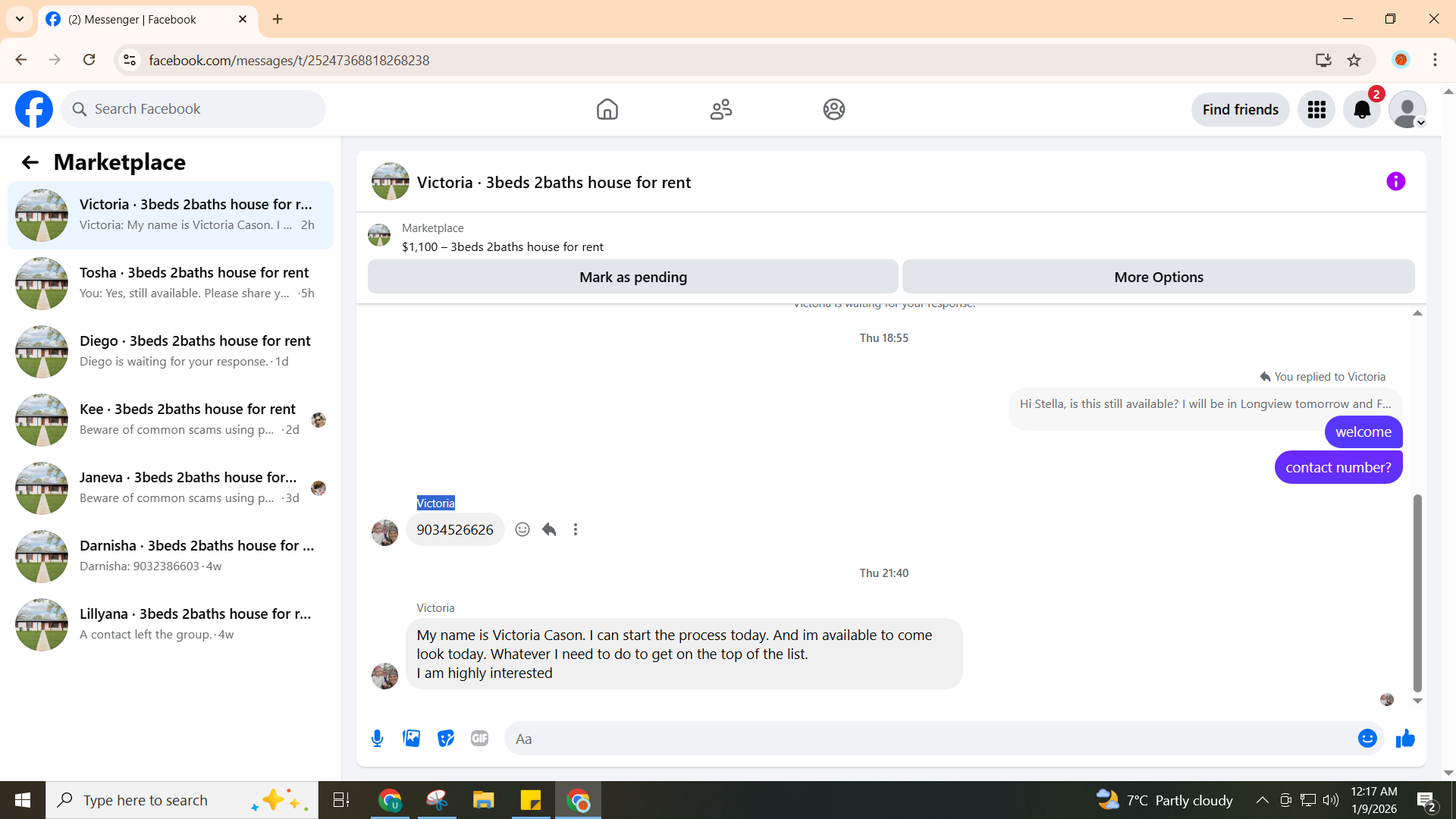Click the Windows taskbar search box
1456x819 pixels.
(x=182, y=800)
